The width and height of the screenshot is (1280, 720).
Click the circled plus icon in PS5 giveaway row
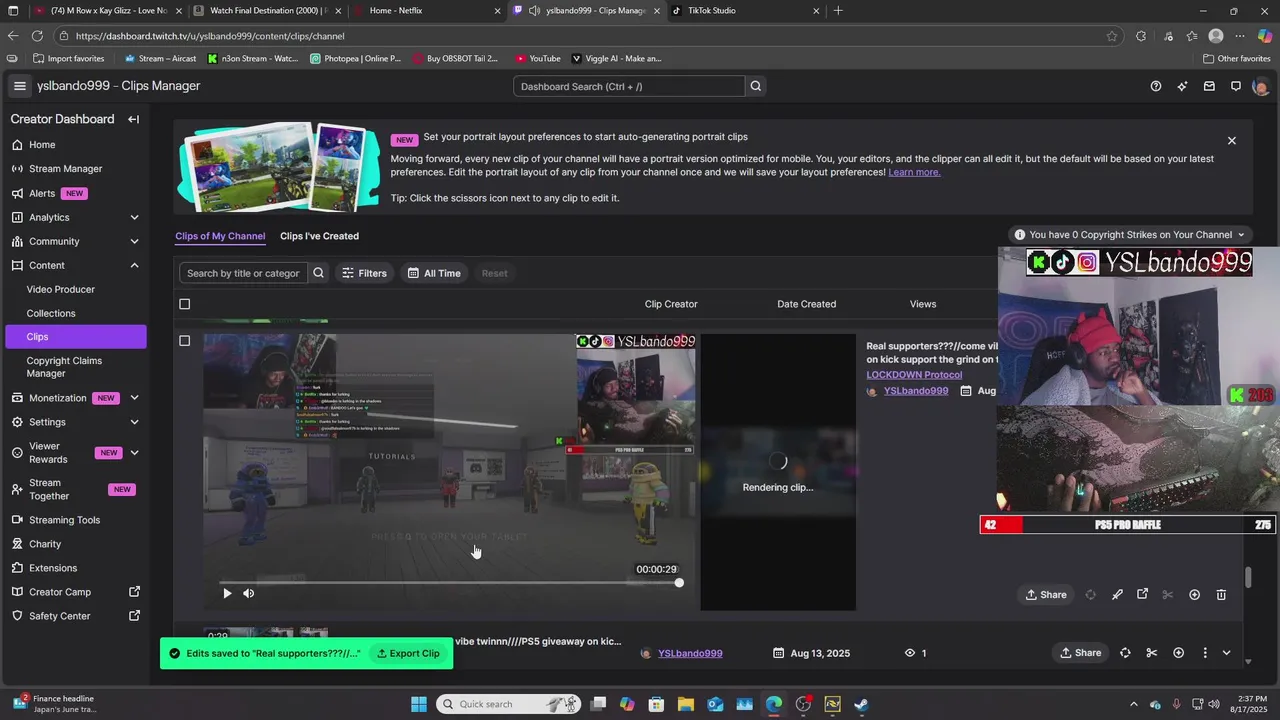[x=1178, y=653]
